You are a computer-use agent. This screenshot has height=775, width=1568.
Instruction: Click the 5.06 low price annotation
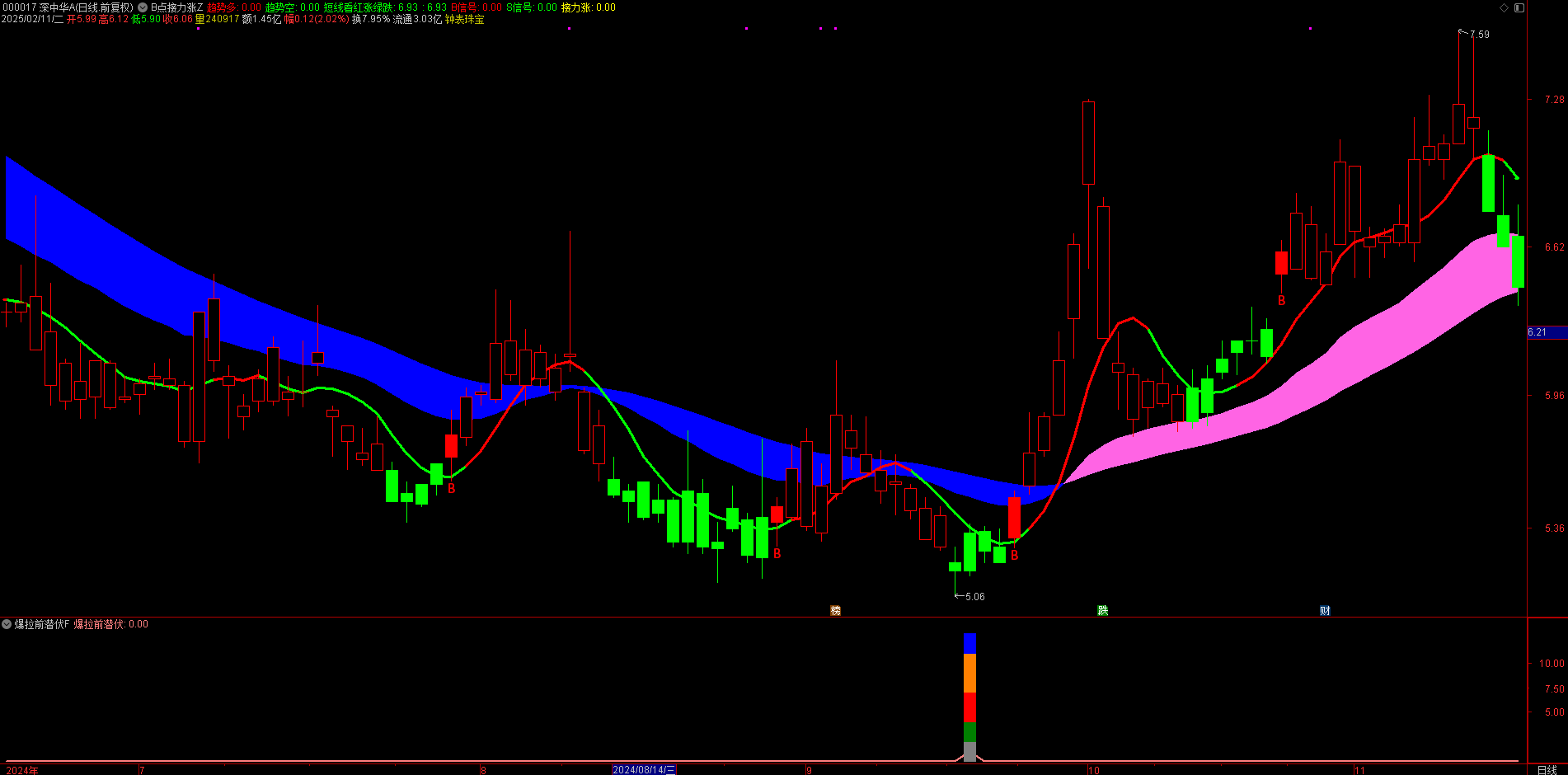point(975,596)
